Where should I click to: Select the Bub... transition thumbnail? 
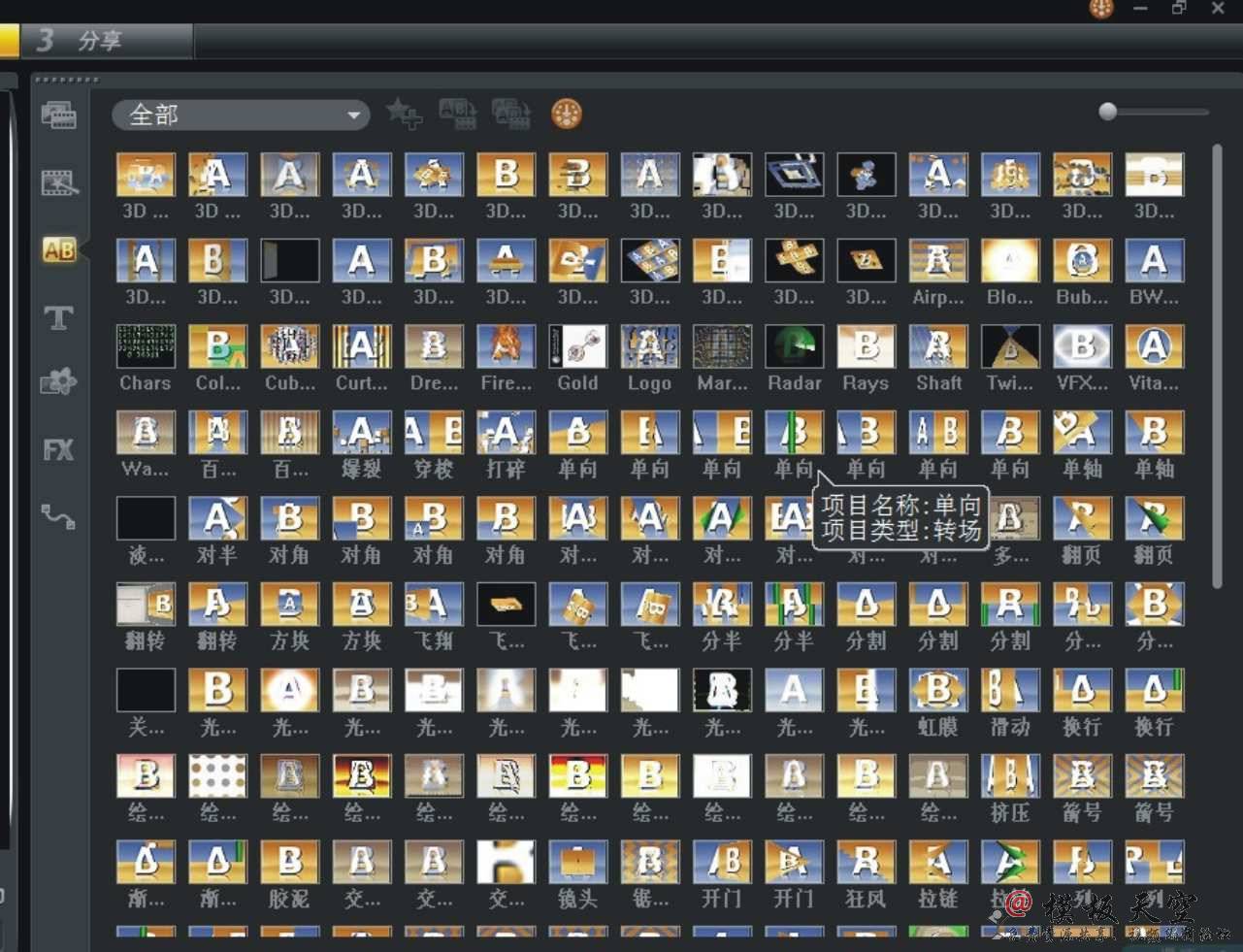coord(1082,262)
